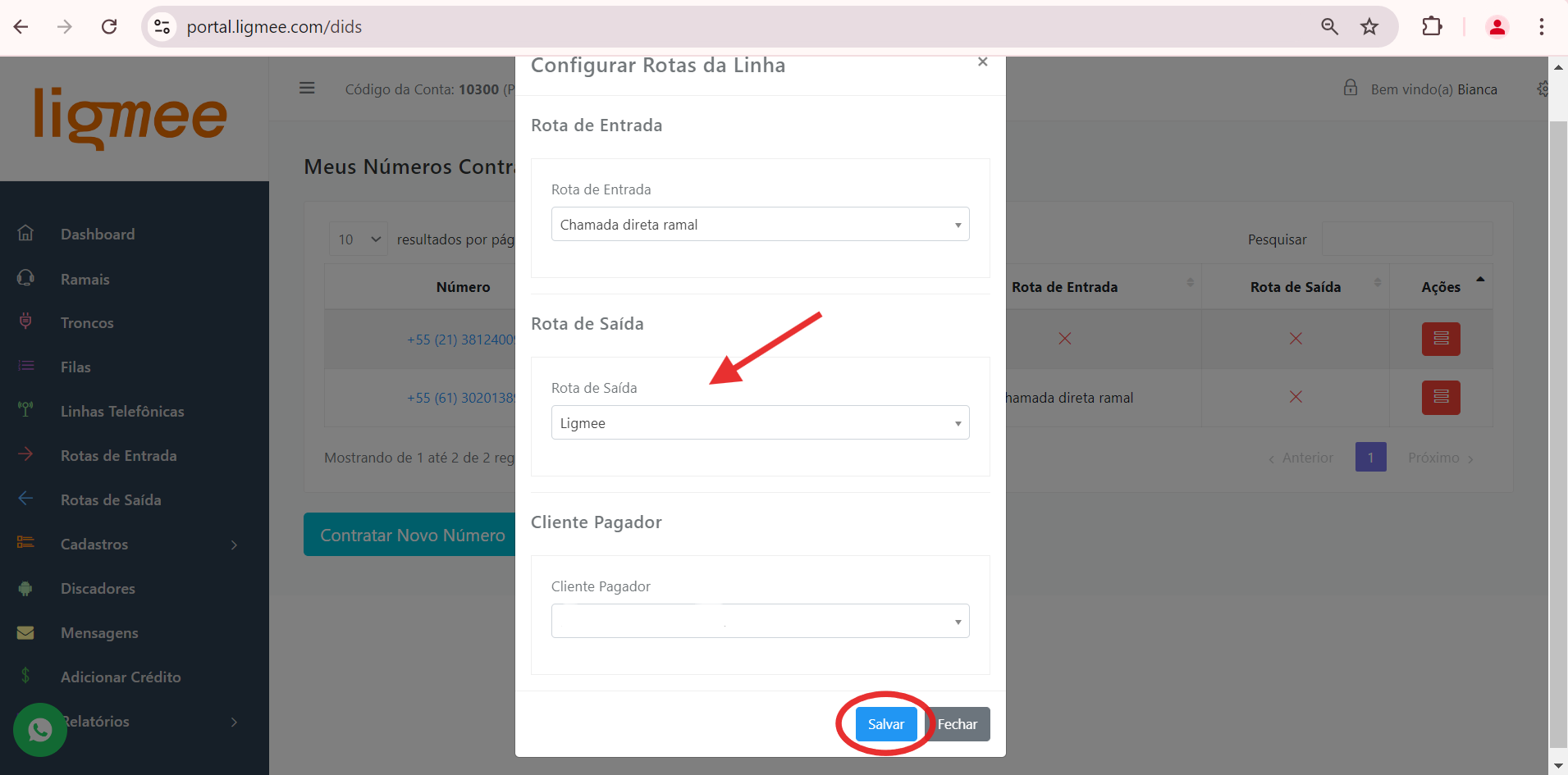The width and height of the screenshot is (1568, 775).
Task: Close the Configurar Rotas dialog with X
Action: 982,62
